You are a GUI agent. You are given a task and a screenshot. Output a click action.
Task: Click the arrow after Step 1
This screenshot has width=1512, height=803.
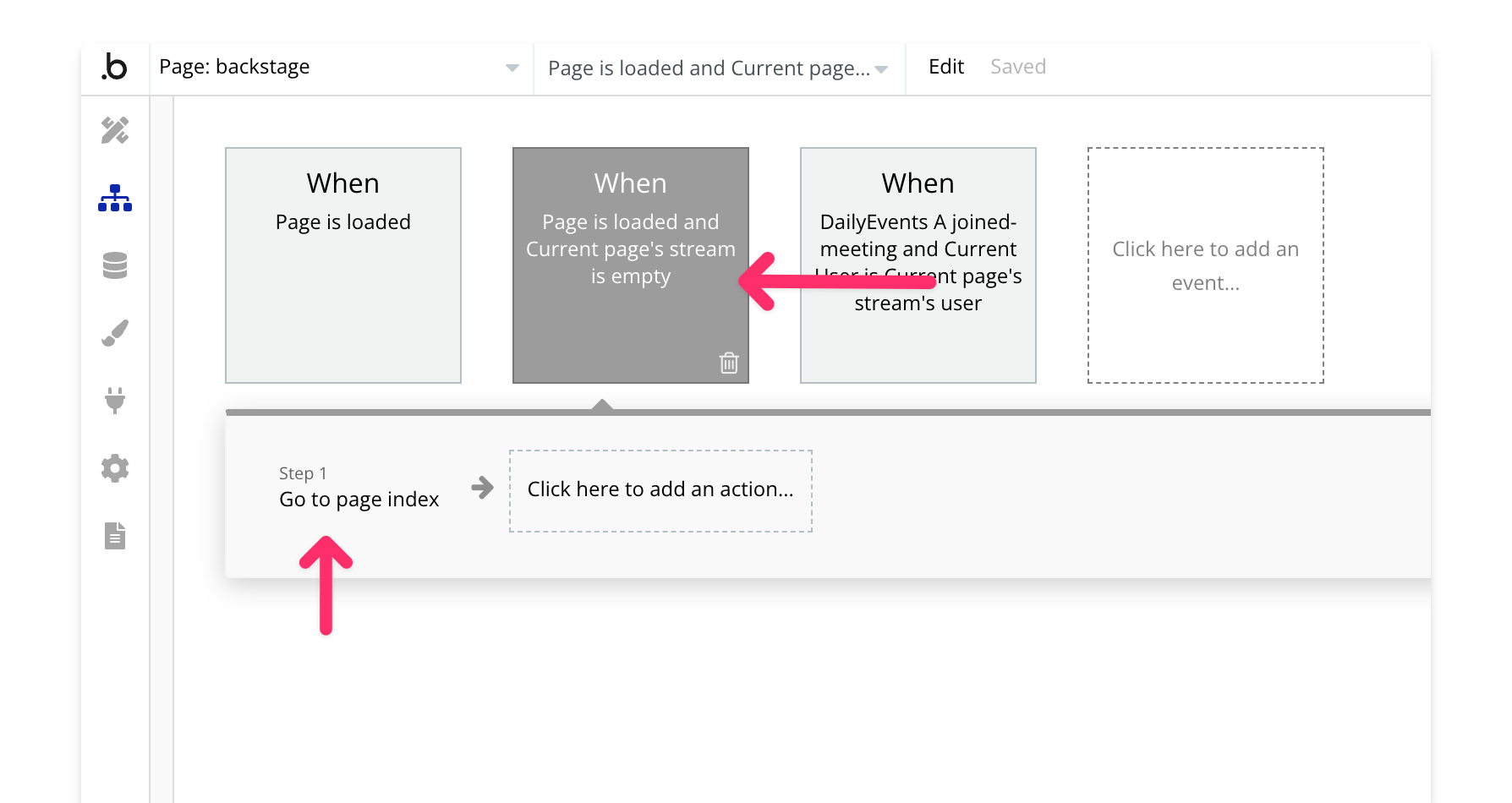point(482,488)
